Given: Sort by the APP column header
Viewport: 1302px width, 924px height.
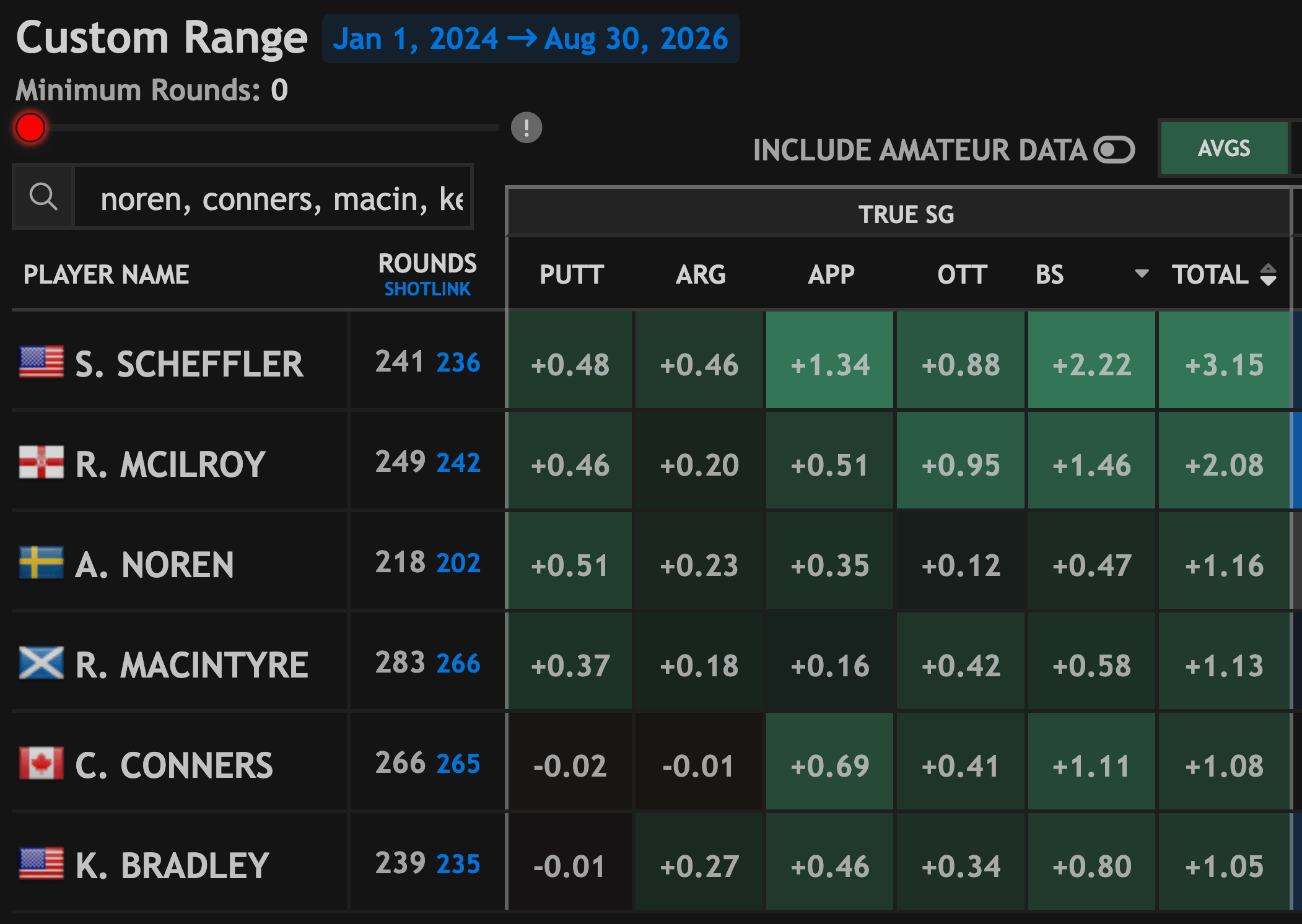Looking at the screenshot, I should 831,274.
